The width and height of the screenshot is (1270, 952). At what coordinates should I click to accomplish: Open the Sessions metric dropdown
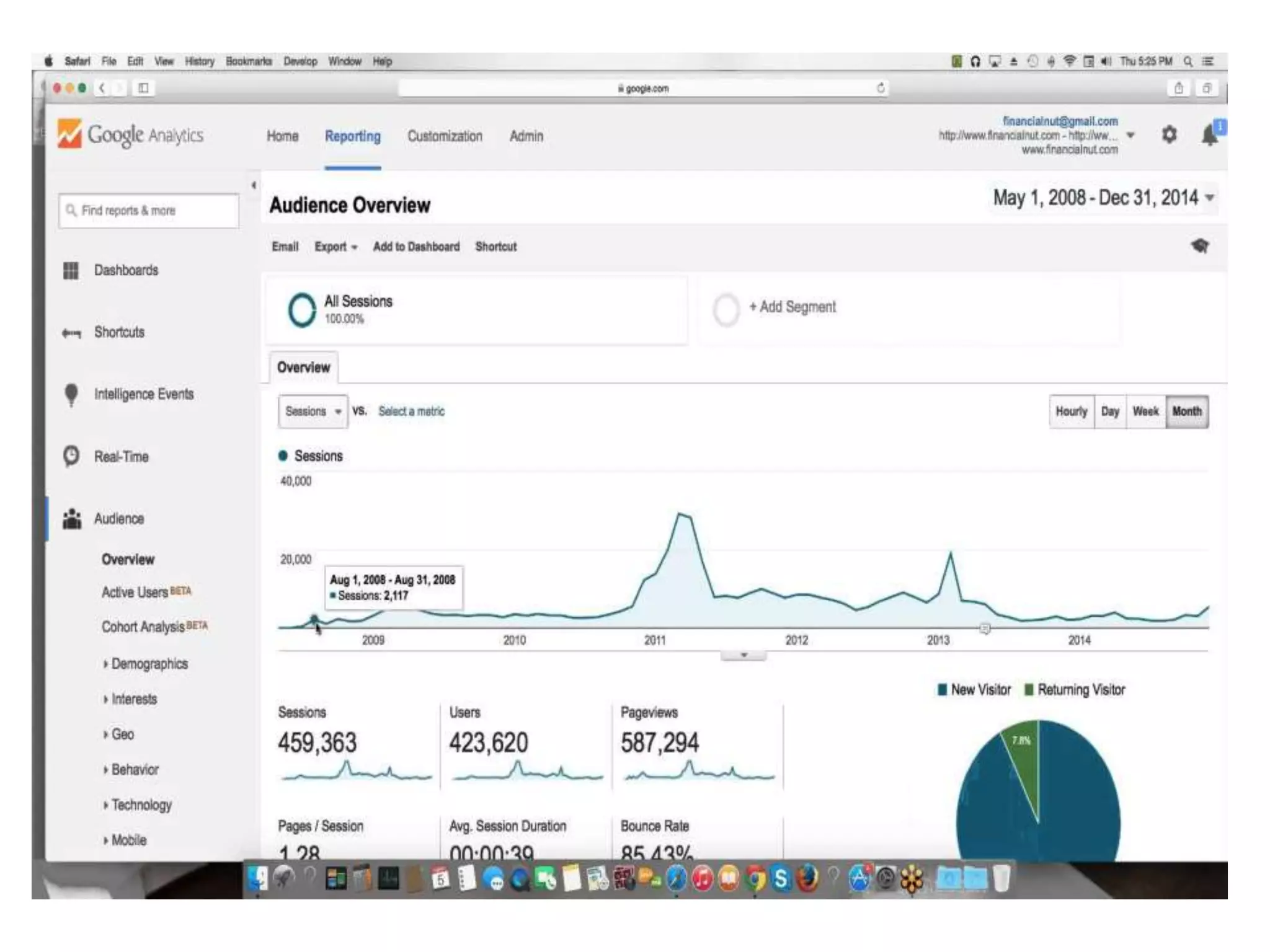(313, 412)
